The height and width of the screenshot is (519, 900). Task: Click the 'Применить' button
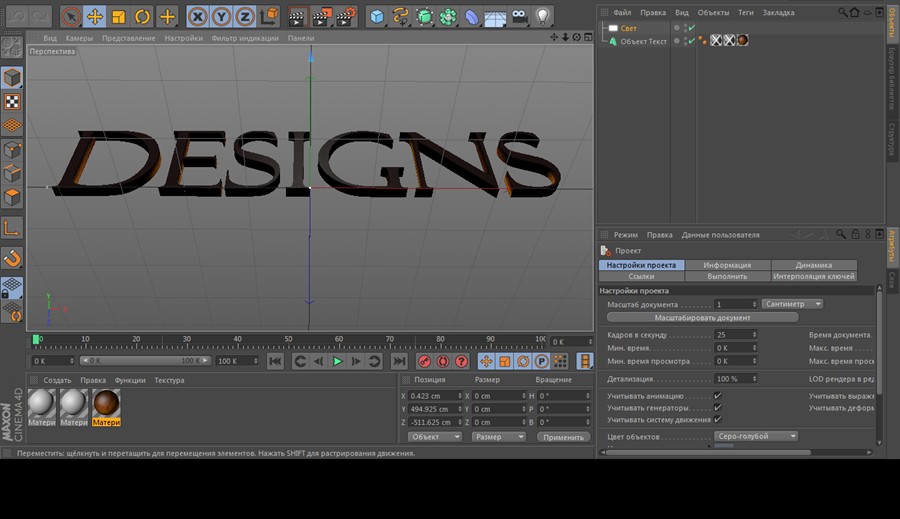point(563,437)
